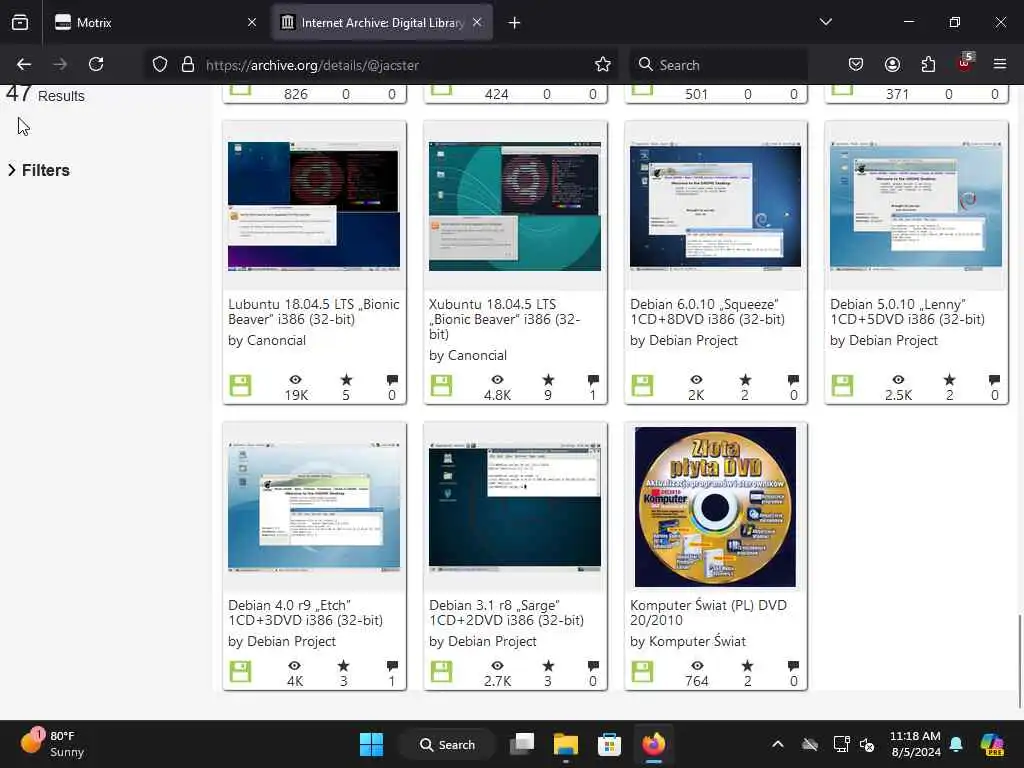List all tabs with the dropdown arrow
Image resolution: width=1024 pixels, height=768 pixels.
click(x=825, y=22)
